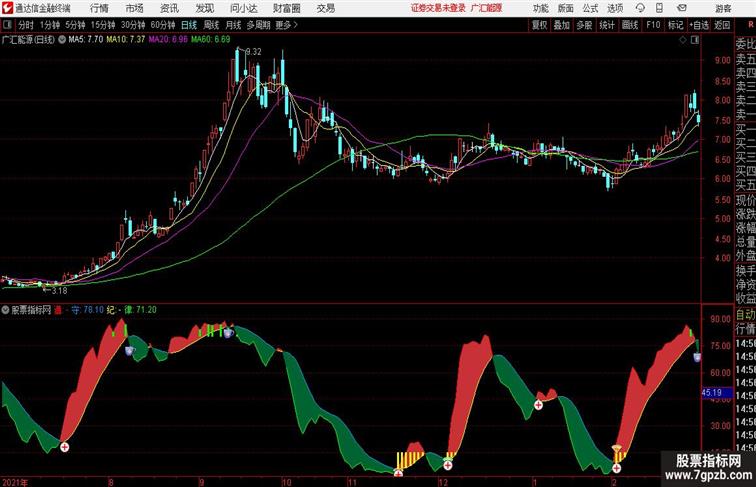Open the 市场 menu

coord(135,8)
